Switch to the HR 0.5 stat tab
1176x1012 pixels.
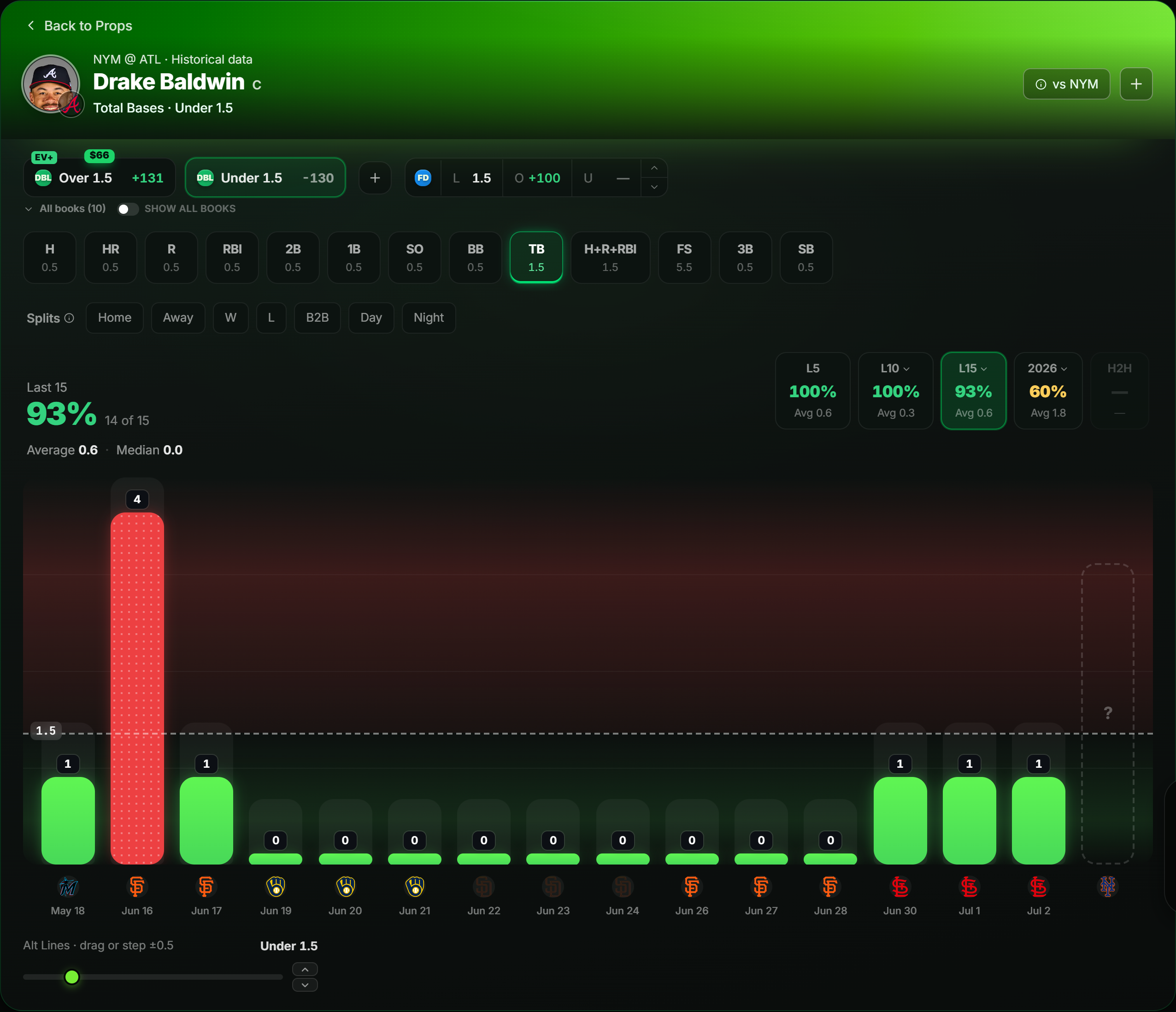tap(111, 257)
